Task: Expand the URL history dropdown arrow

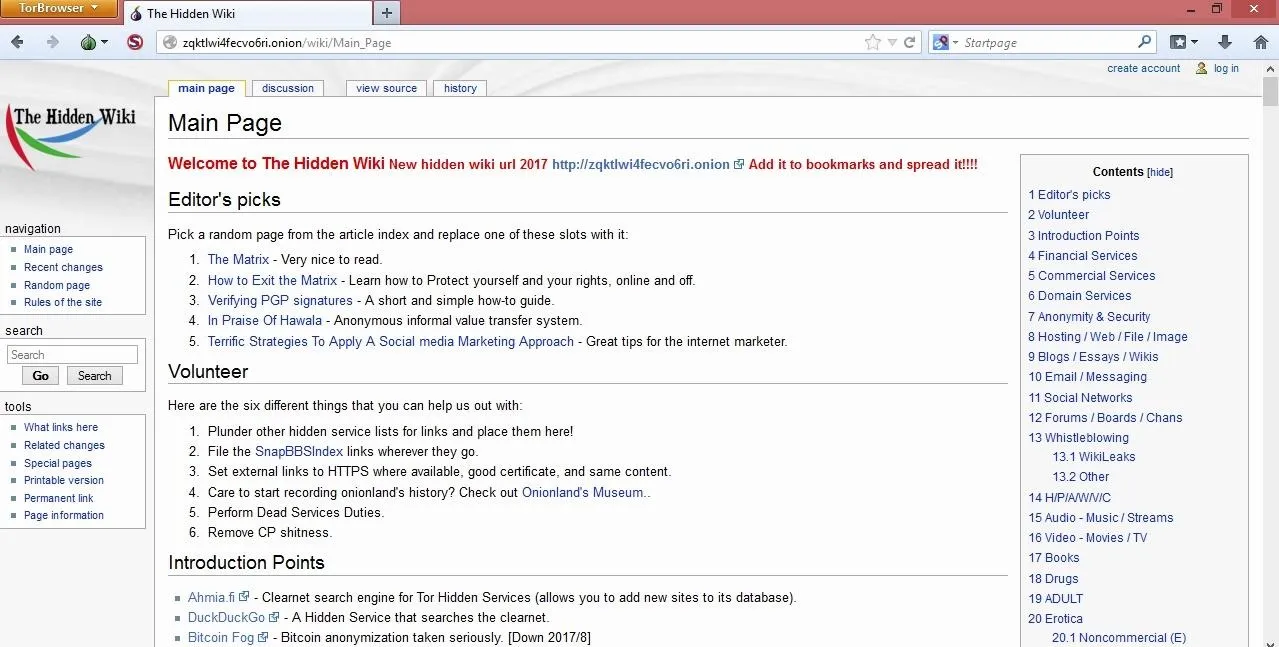Action: (x=892, y=42)
